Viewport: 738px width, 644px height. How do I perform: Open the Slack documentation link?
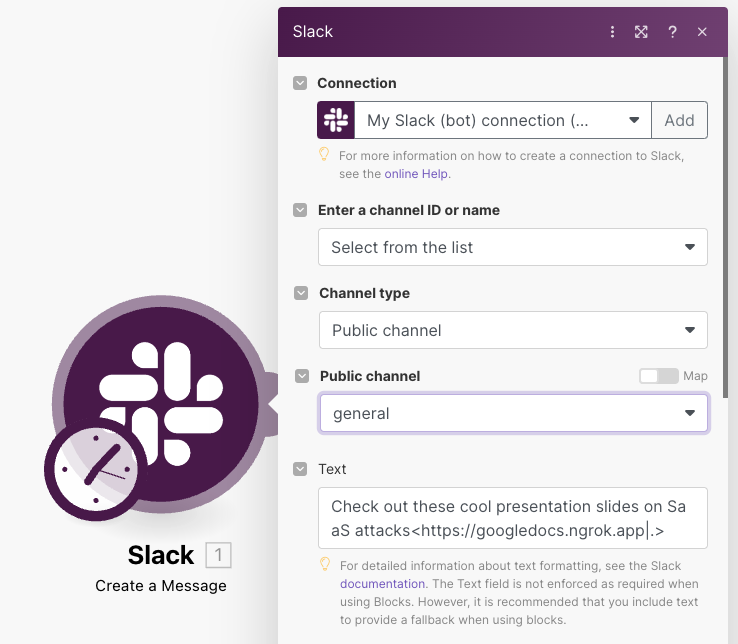[x=382, y=584]
